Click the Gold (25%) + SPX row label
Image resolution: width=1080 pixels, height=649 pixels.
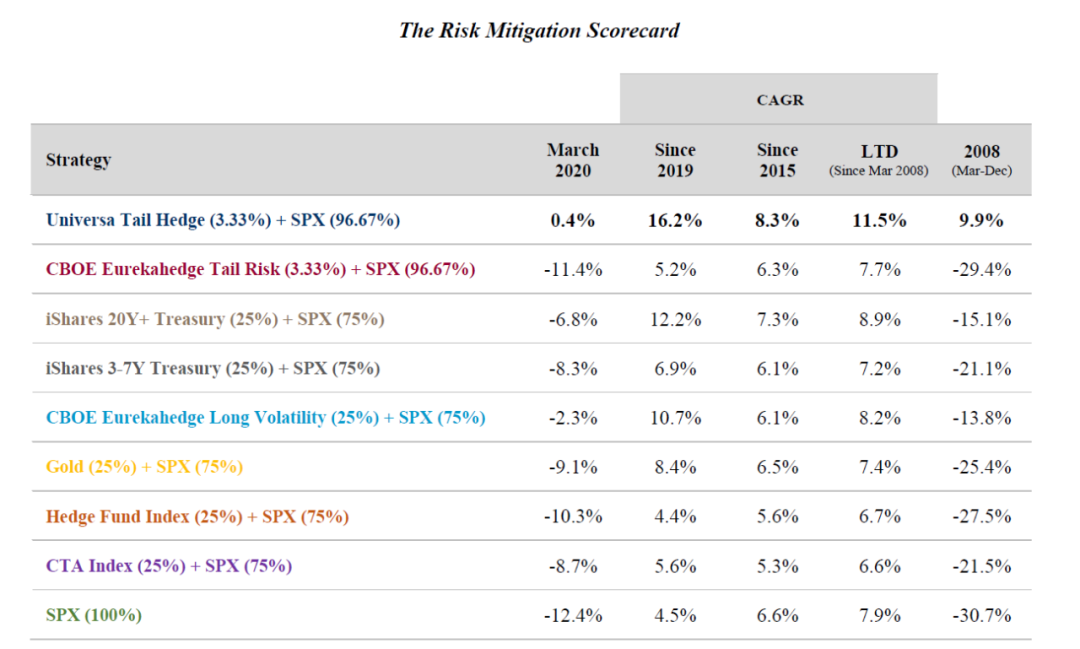pyautogui.click(x=144, y=466)
